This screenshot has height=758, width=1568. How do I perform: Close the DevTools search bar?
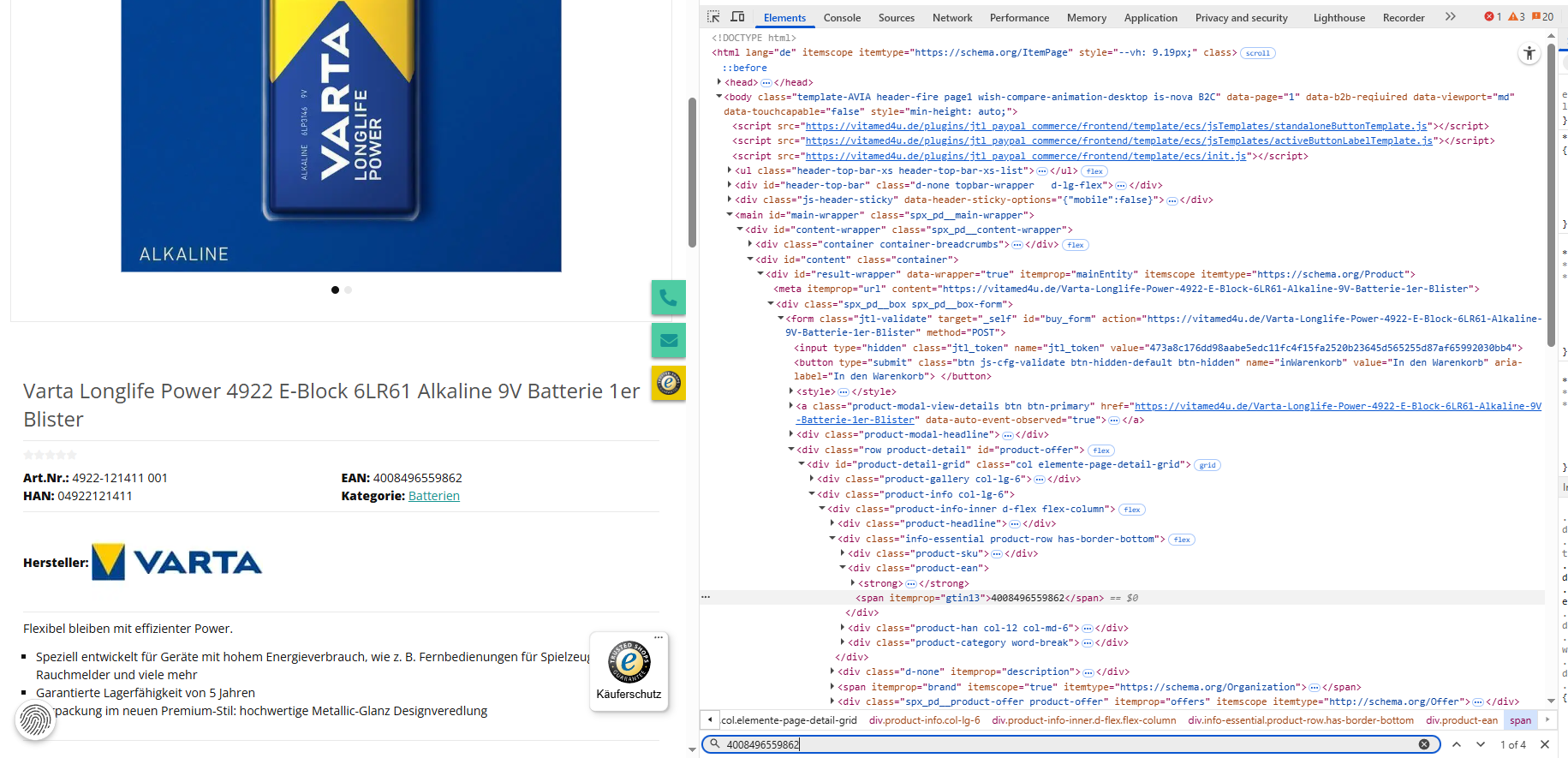click(1545, 744)
